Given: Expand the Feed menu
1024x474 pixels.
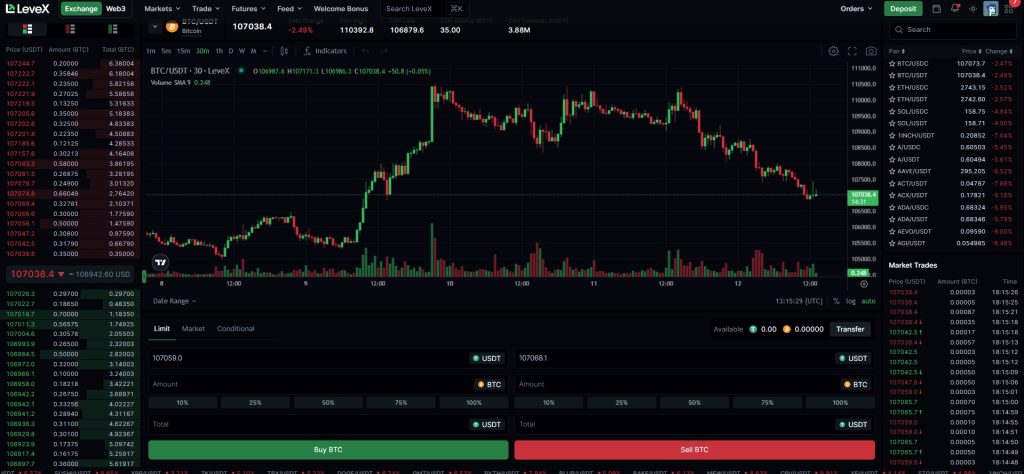Looking at the screenshot, I should [289, 8].
